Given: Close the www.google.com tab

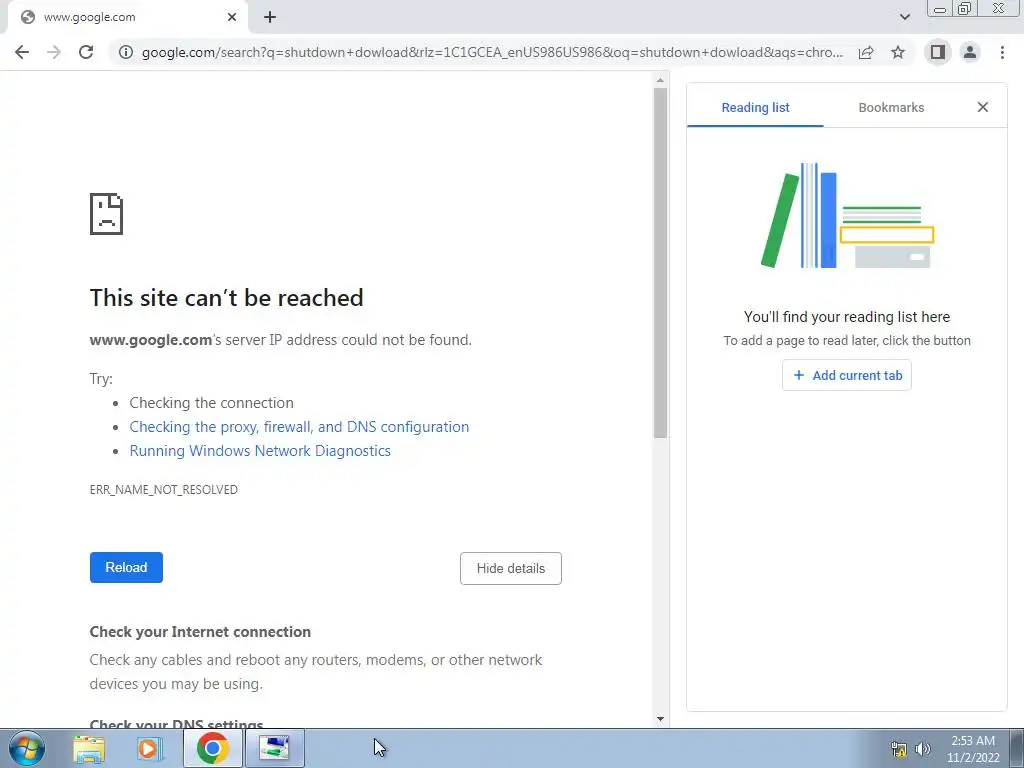Looking at the screenshot, I should (x=232, y=18).
